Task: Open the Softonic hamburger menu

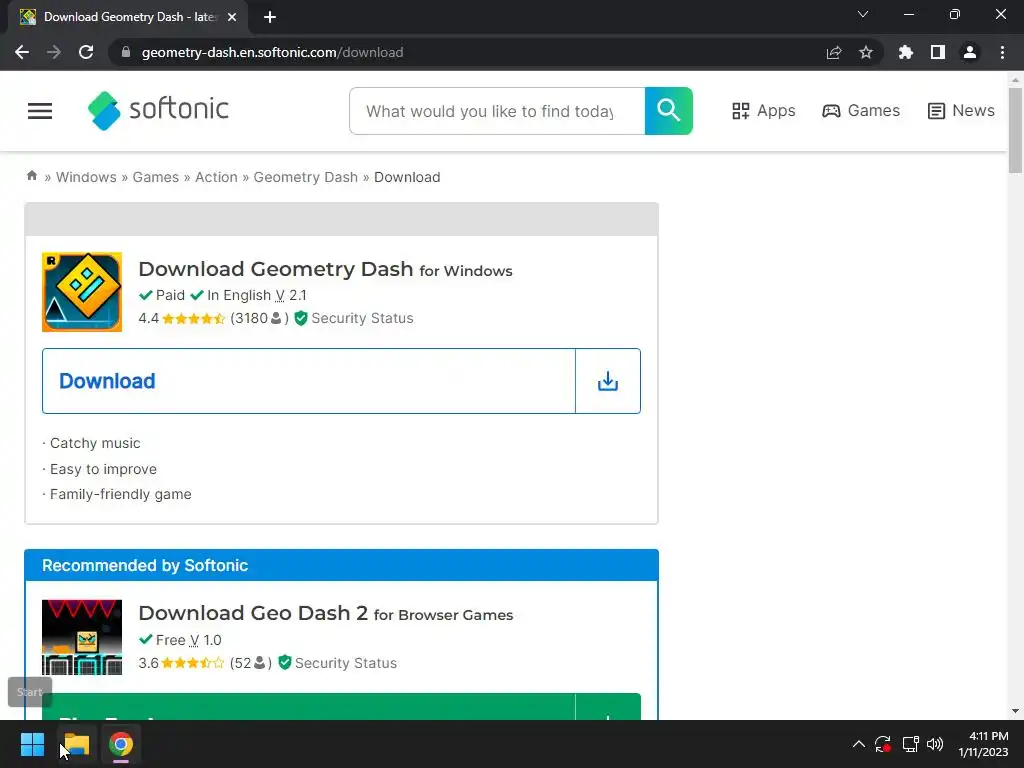Action: tap(40, 111)
